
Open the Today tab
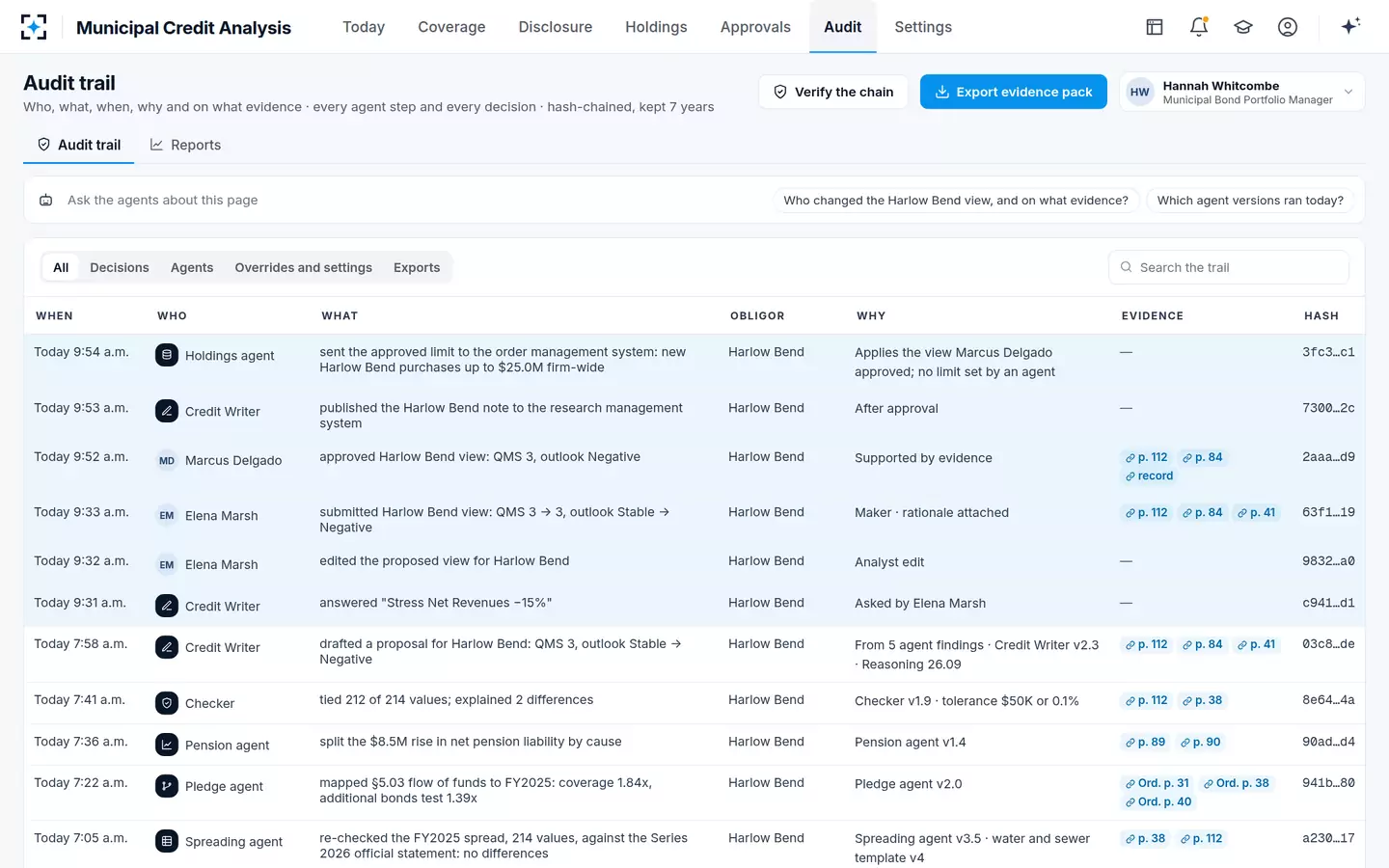click(x=364, y=27)
